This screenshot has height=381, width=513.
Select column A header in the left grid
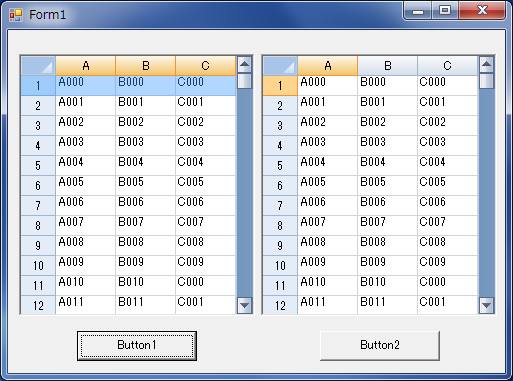coord(85,66)
